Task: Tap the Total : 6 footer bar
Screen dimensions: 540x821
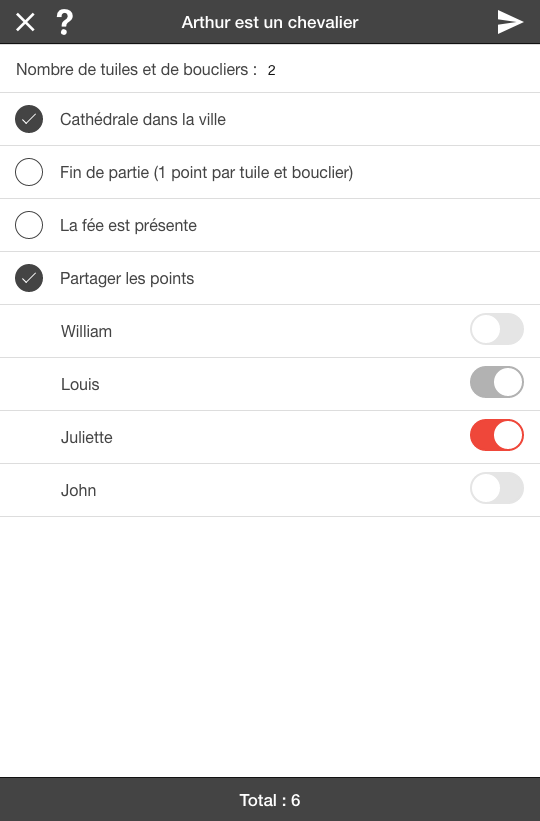Action: [270, 800]
